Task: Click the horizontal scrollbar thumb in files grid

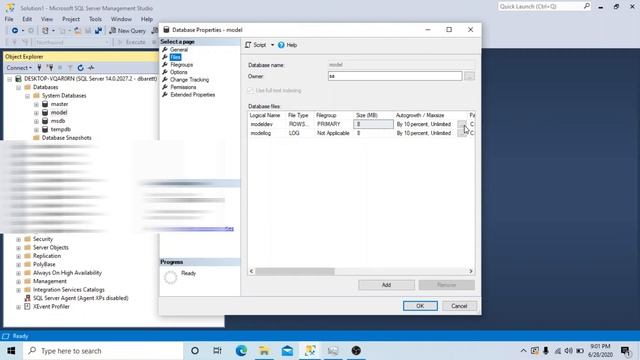Action: click(x=295, y=271)
